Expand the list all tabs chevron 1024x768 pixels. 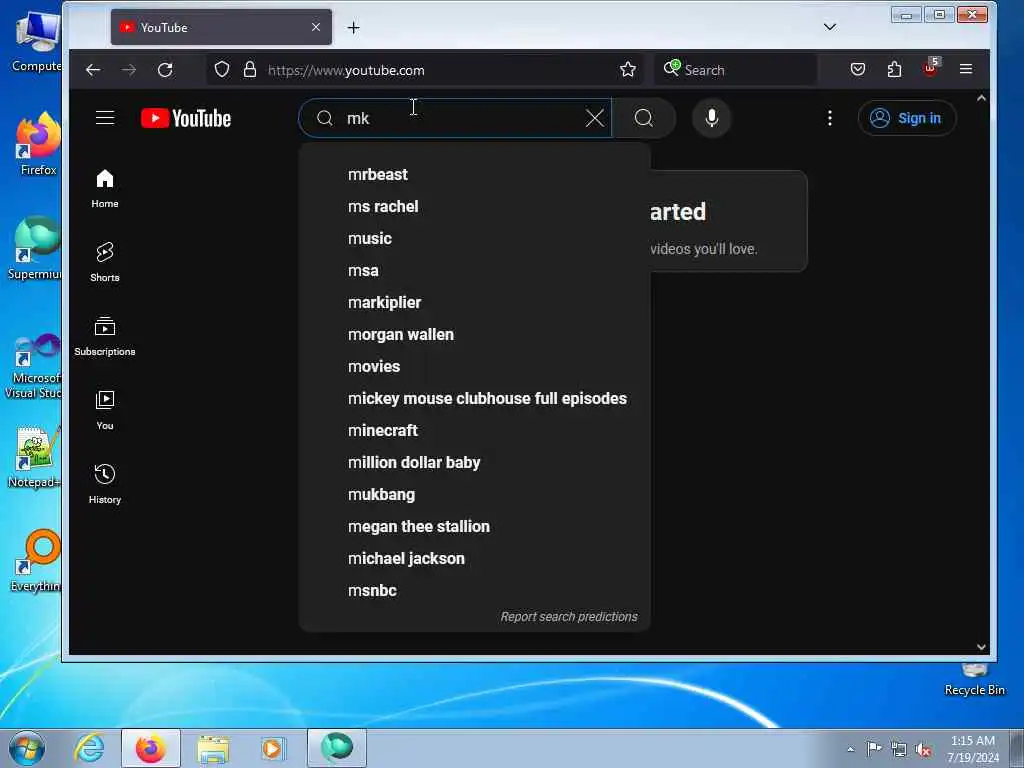(829, 27)
